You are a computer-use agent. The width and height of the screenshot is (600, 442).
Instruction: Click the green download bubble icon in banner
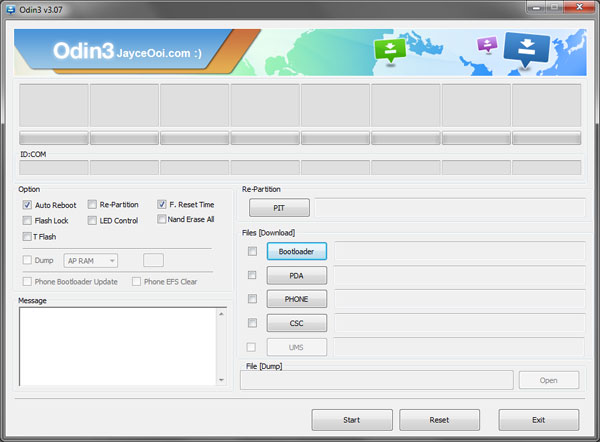tap(390, 51)
